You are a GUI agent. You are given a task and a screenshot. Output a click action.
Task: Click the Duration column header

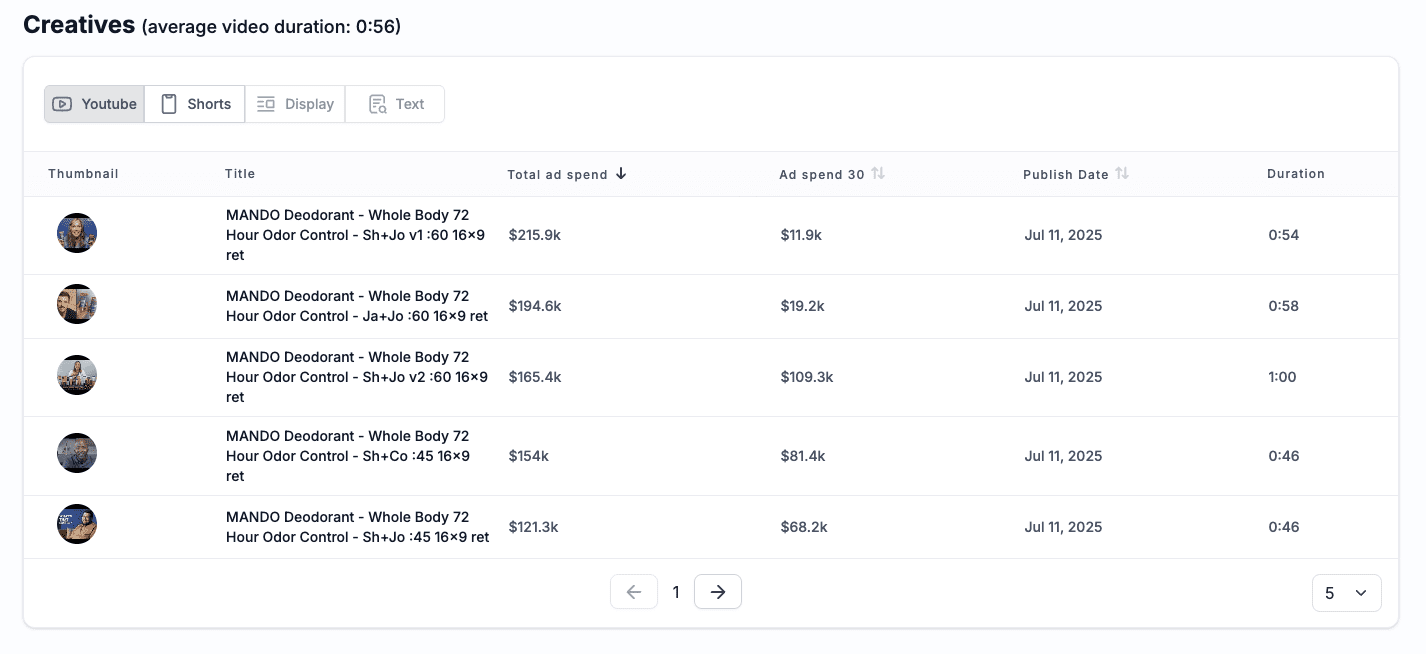[1295, 174]
